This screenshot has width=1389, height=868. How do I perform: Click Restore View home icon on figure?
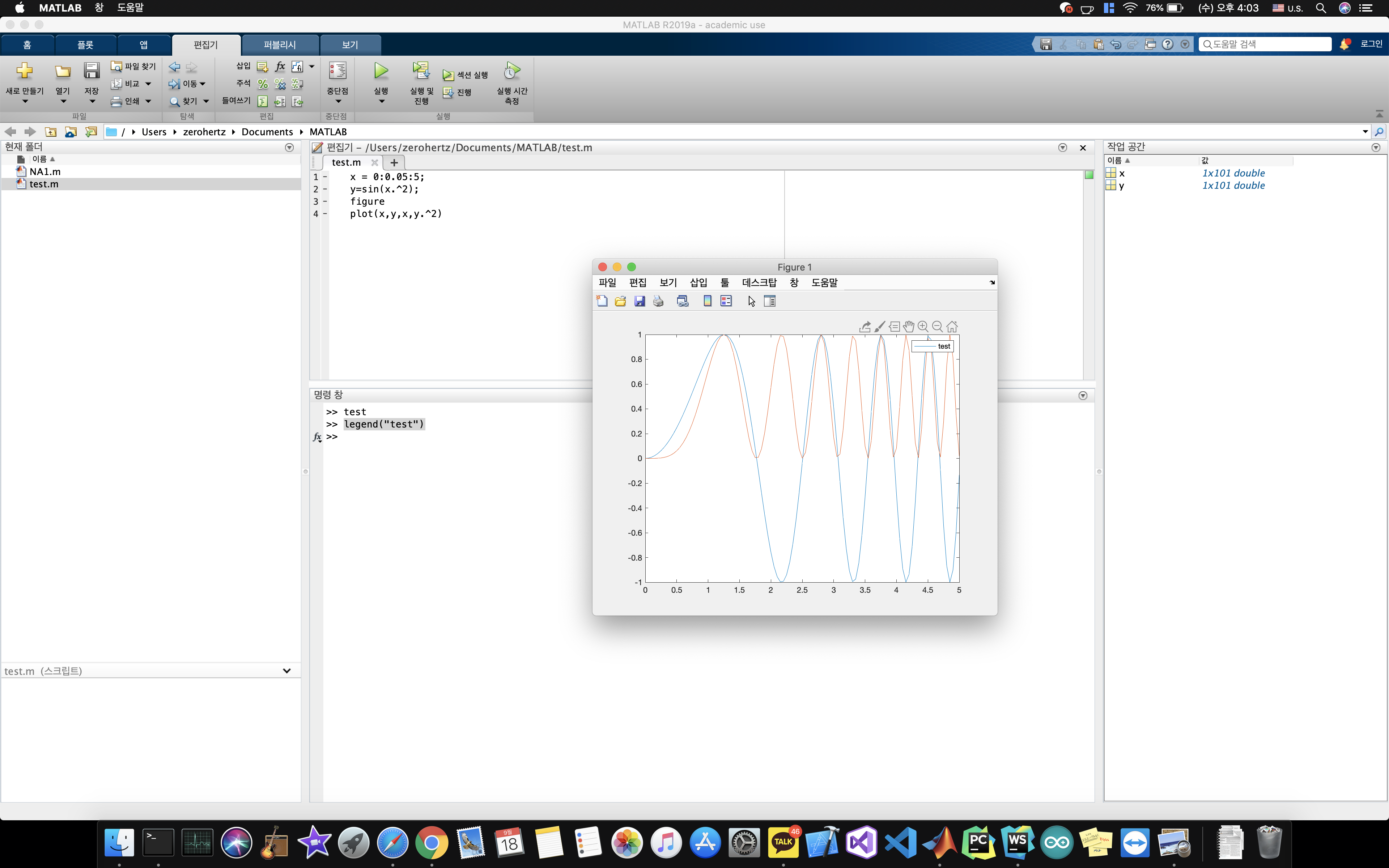(952, 327)
